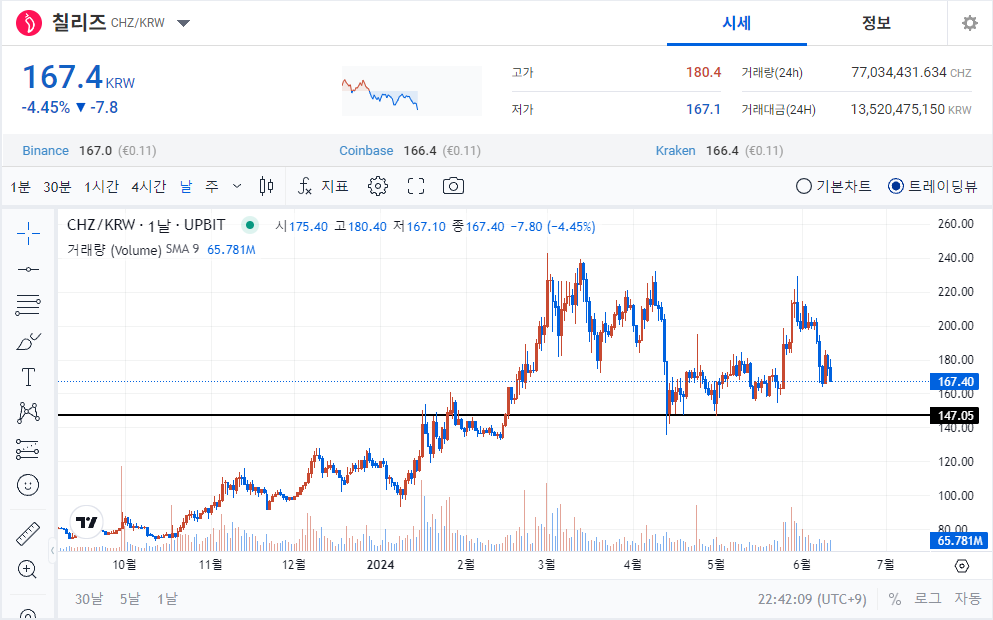This screenshot has width=993, height=620.
Task: Click the high price value 180.4
Action: click(703, 72)
